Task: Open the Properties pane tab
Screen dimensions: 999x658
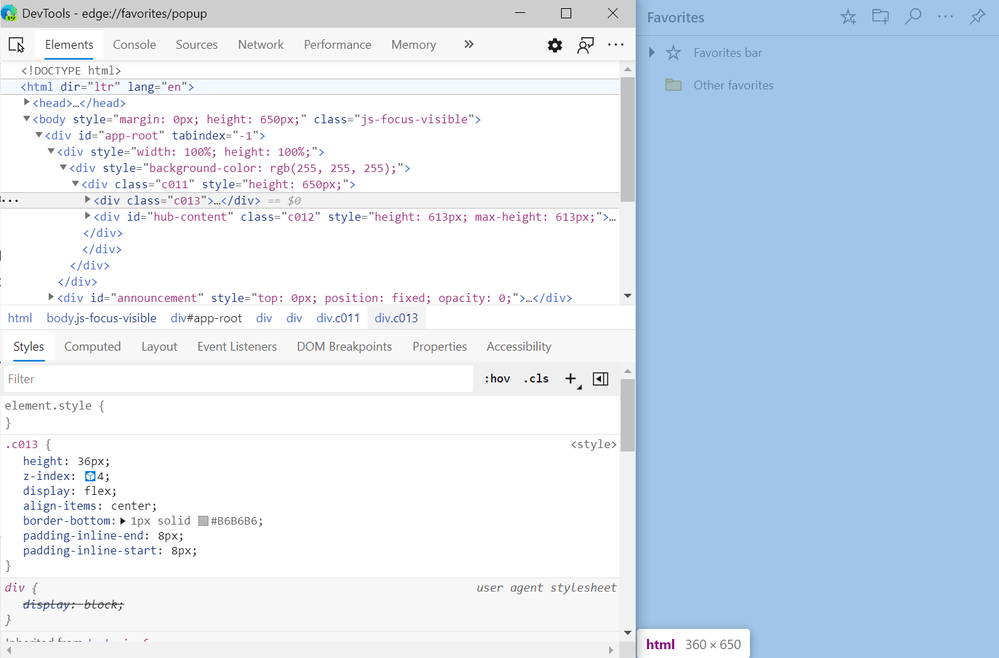Action: (x=440, y=347)
